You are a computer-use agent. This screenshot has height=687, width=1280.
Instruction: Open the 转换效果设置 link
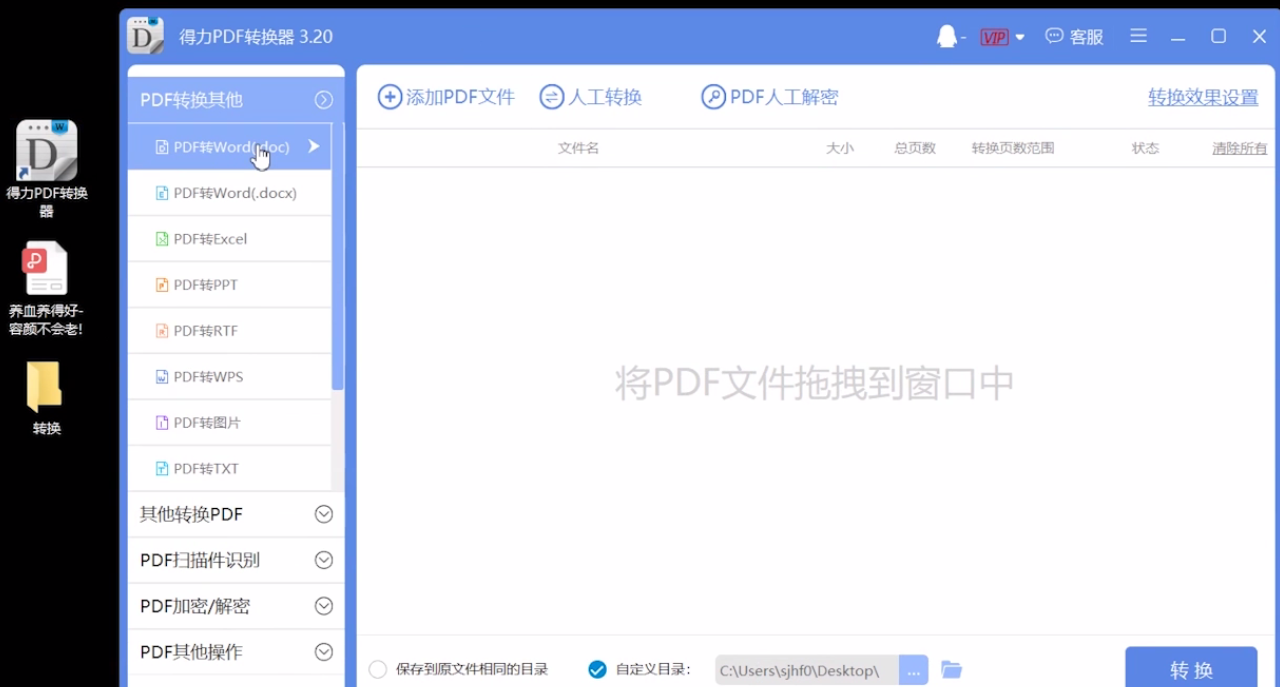1203,98
